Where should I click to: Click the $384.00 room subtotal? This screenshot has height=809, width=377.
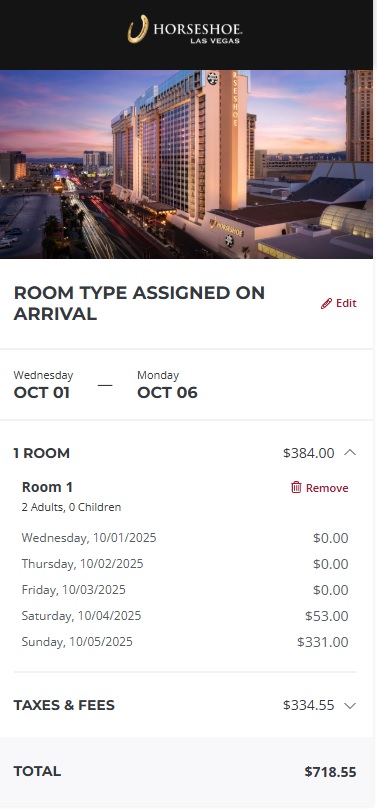308,453
